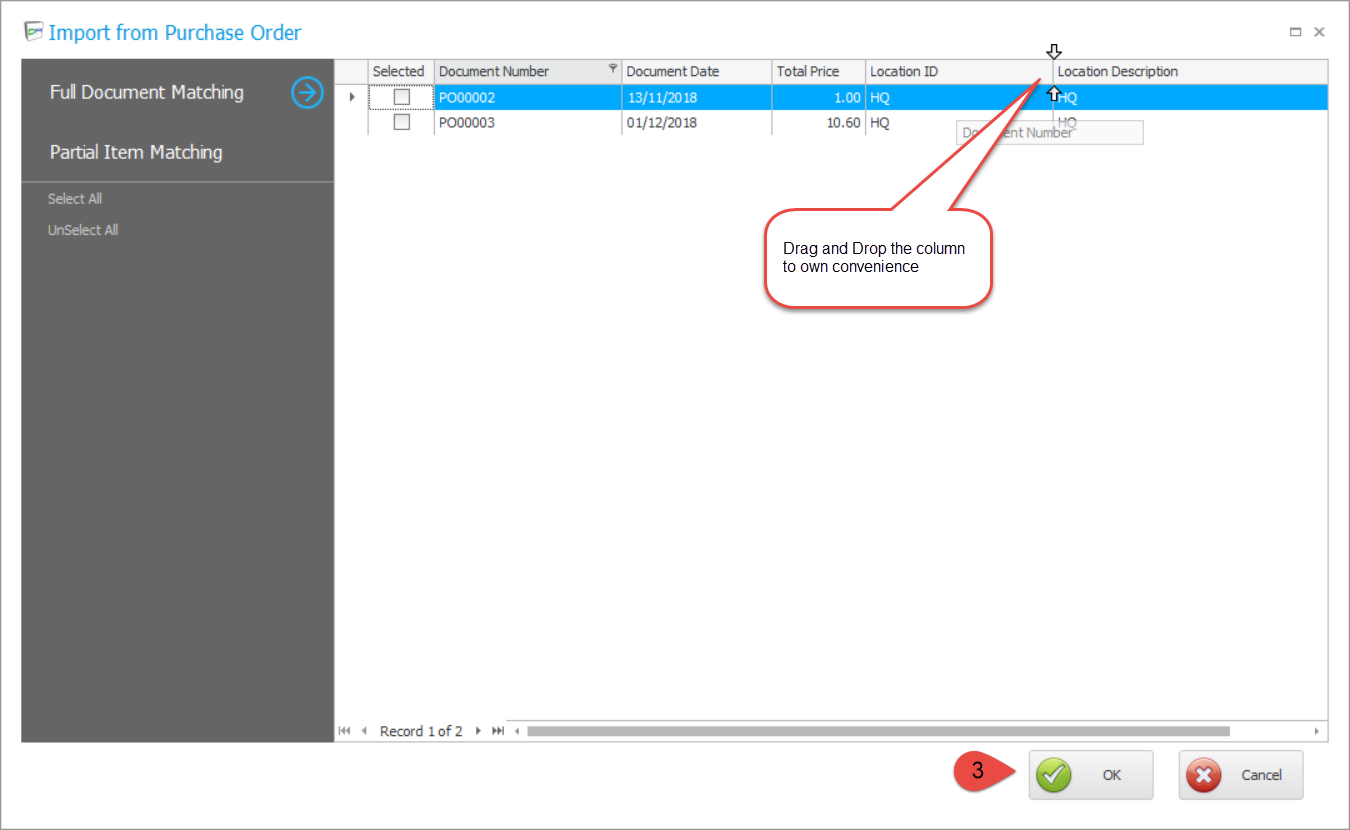Close the Import from Purchase Order dialog
This screenshot has width=1350, height=830.
click(1319, 32)
